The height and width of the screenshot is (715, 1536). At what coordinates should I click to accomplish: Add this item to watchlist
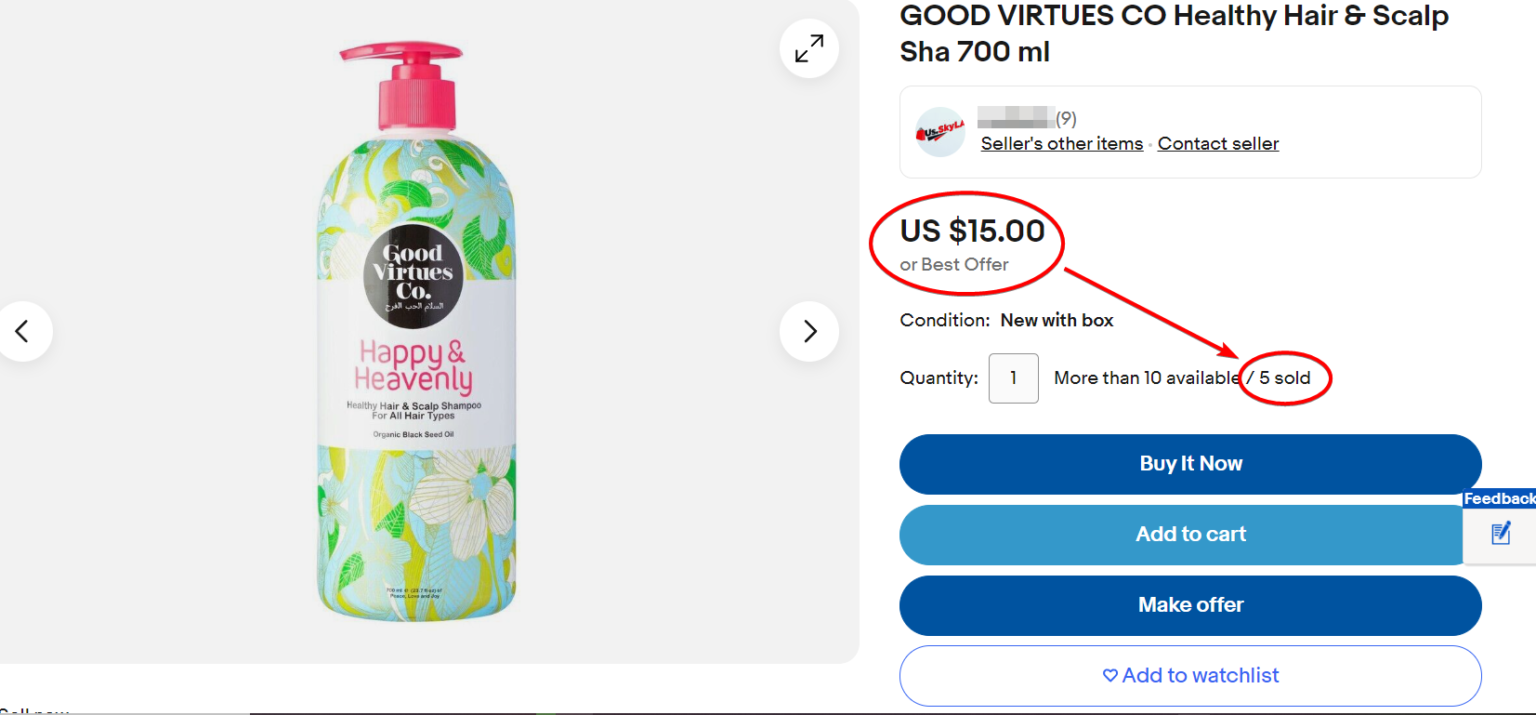pos(1190,676)
